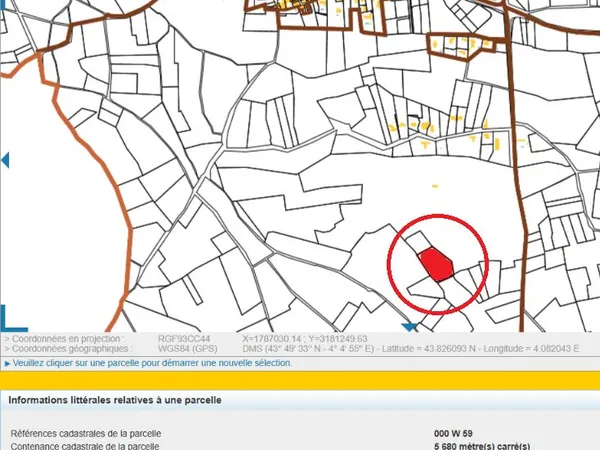Click 'Coordonnées géographiques' label

pyautogui.click(x=67, y=349)
